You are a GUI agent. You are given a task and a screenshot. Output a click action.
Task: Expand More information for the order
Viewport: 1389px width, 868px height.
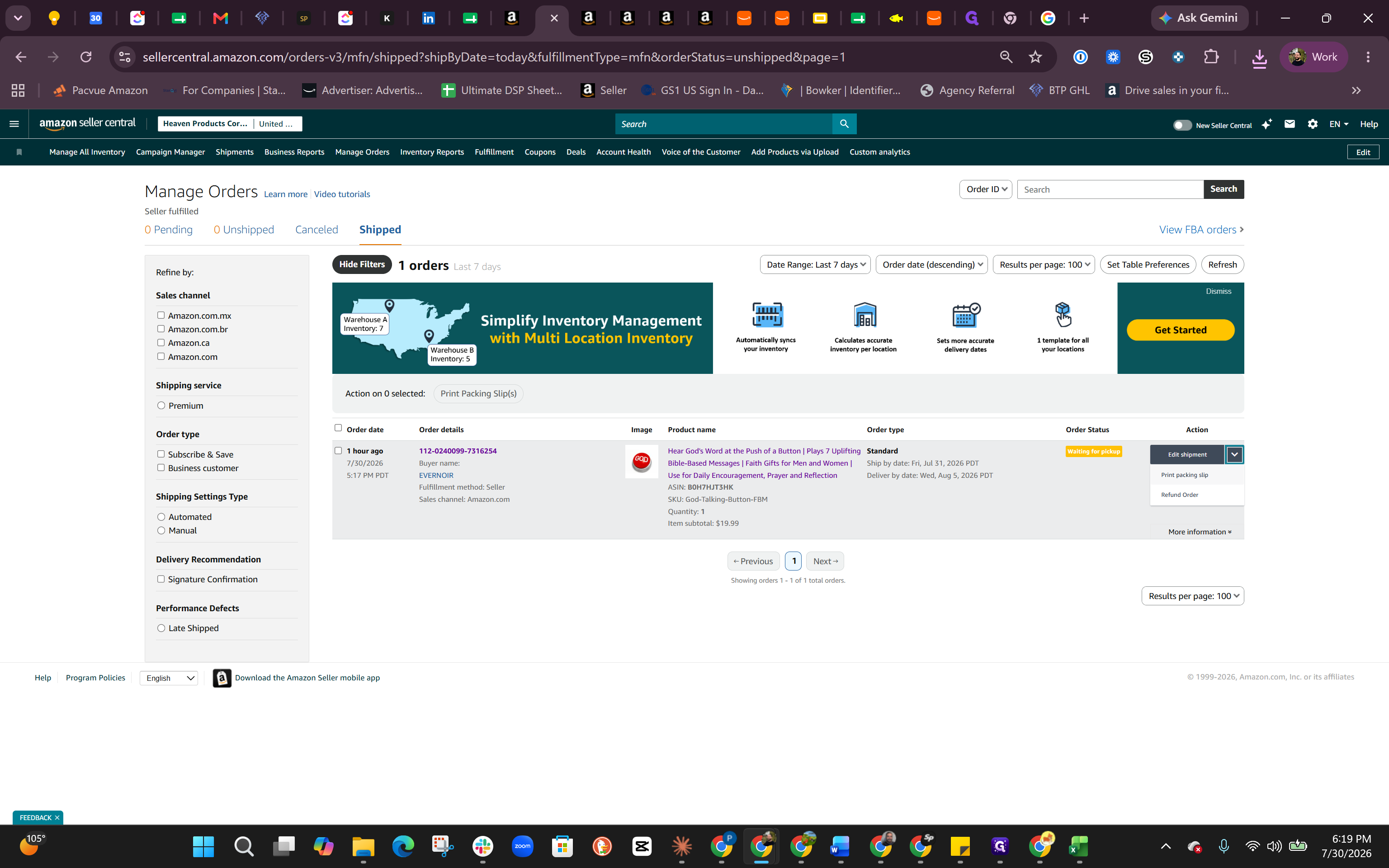pos(1200,532)
